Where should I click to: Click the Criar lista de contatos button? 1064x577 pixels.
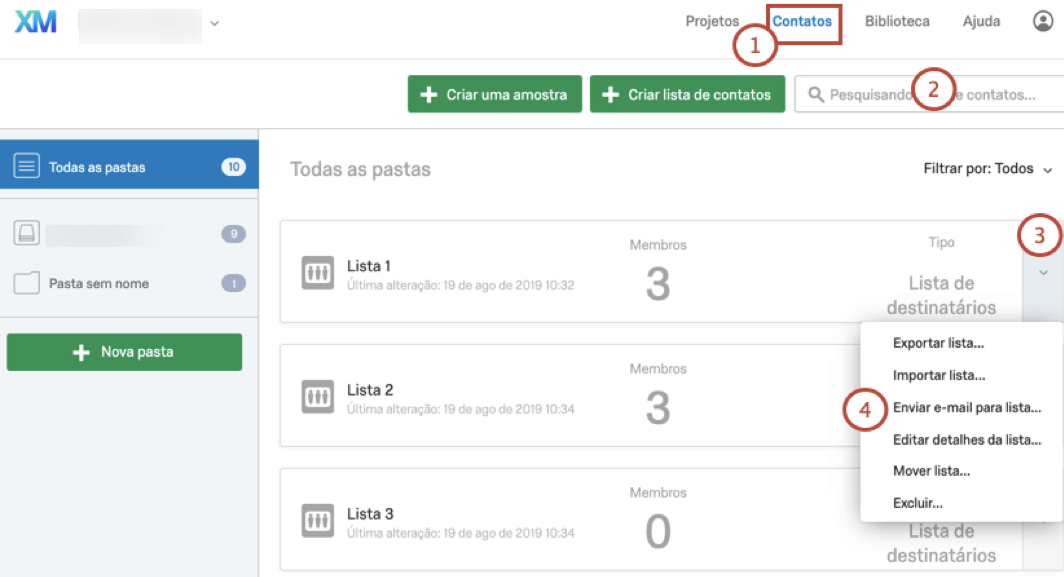[x=687, y=94]
